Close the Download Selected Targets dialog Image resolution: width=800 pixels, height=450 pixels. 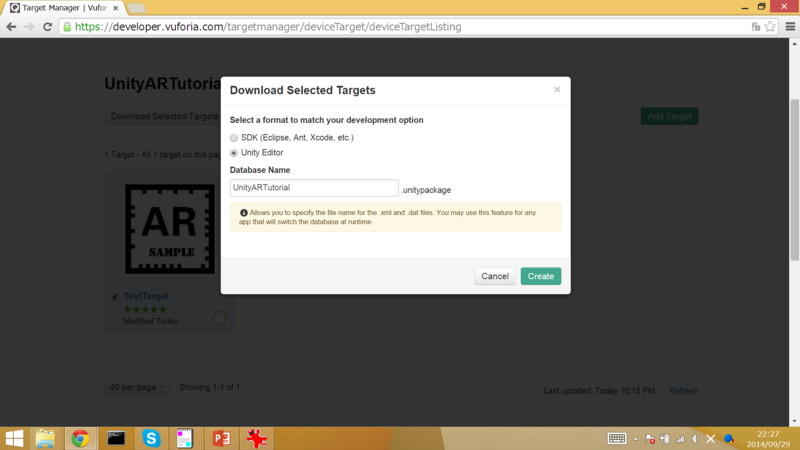(x=557, y=89)
